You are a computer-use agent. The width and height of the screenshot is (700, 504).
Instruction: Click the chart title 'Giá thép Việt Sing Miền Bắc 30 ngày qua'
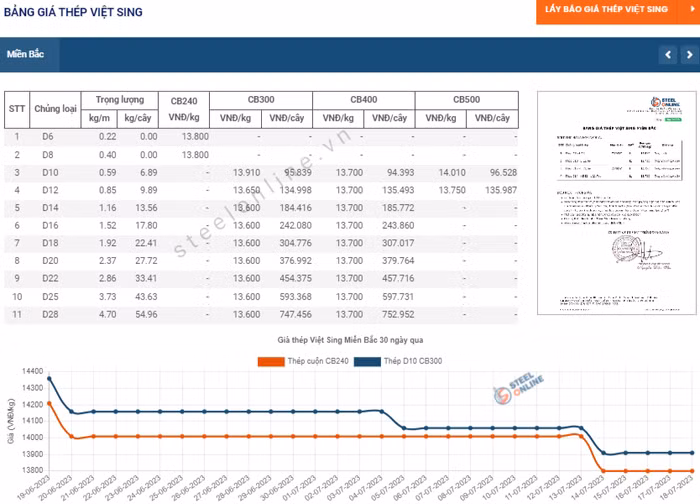350,341
